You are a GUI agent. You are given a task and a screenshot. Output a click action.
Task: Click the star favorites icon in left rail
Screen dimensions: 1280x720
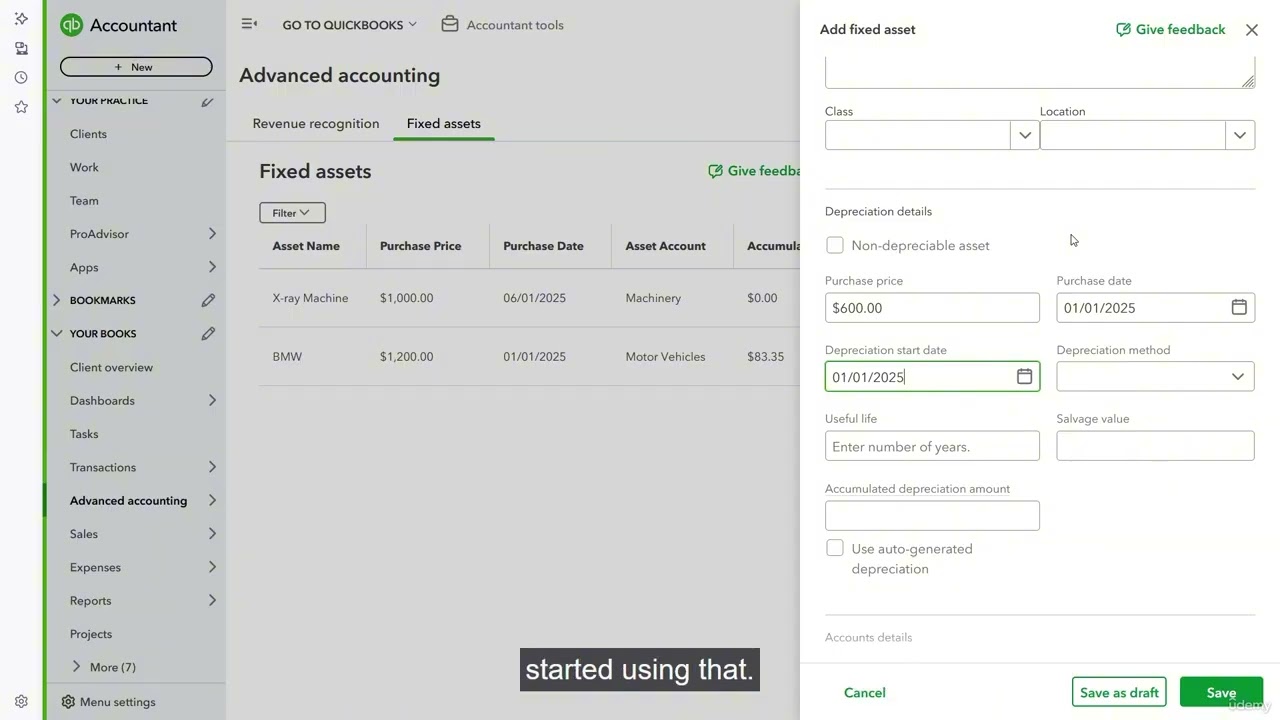pyautogui.click(x=21, y=107)
